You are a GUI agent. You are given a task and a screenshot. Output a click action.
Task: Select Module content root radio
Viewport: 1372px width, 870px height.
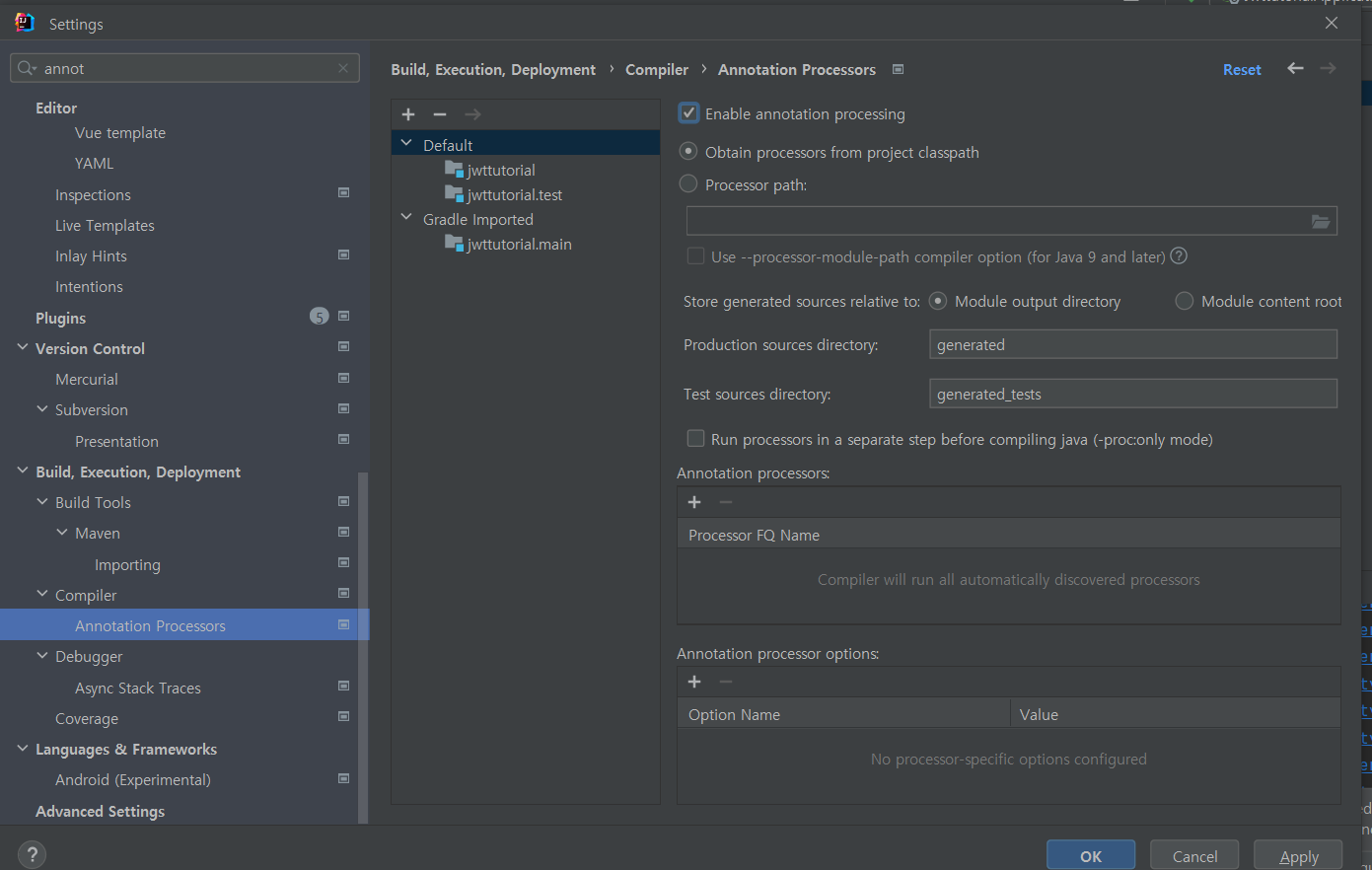(x=1185, y=301)
